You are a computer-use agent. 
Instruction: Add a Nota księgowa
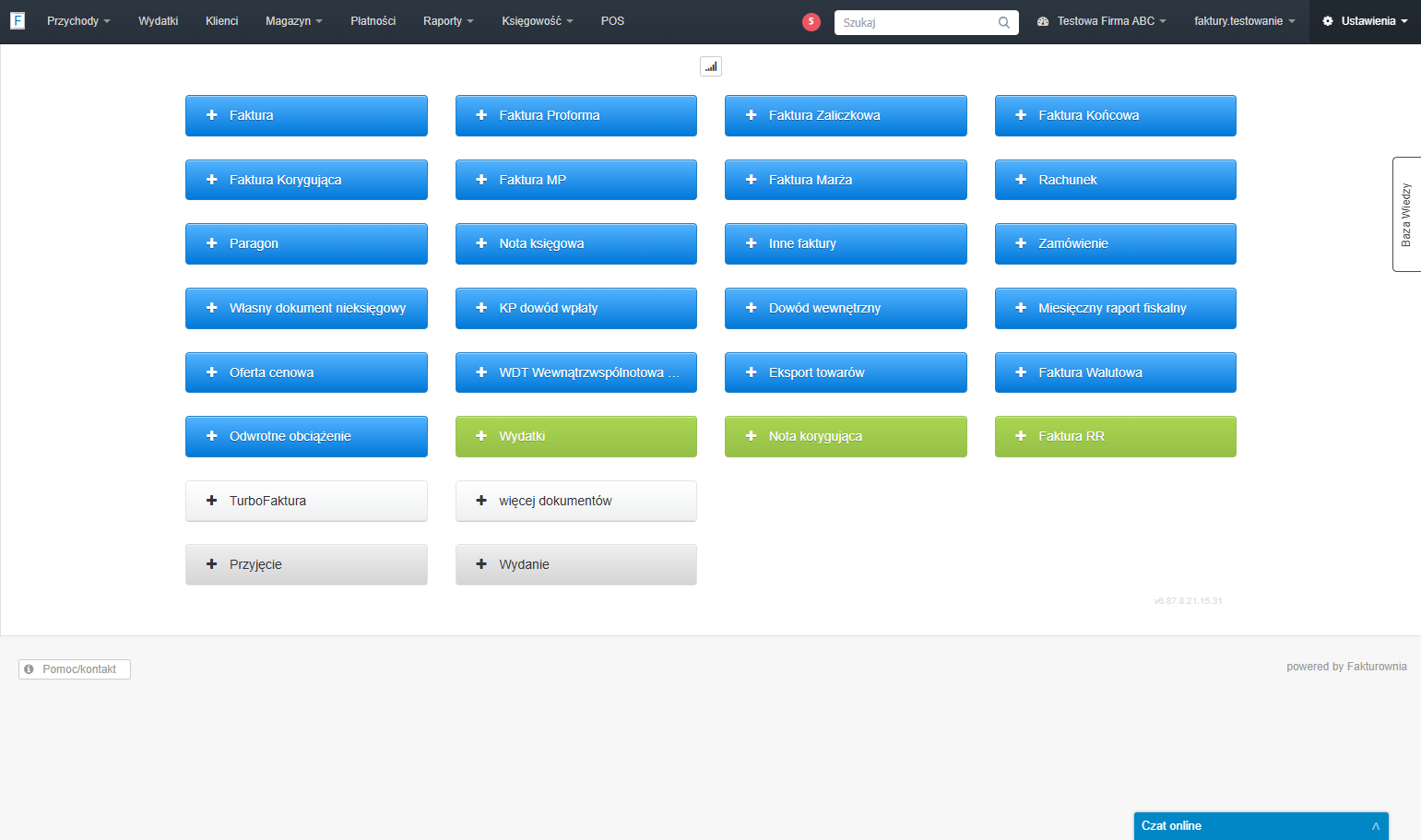[576, 243]
